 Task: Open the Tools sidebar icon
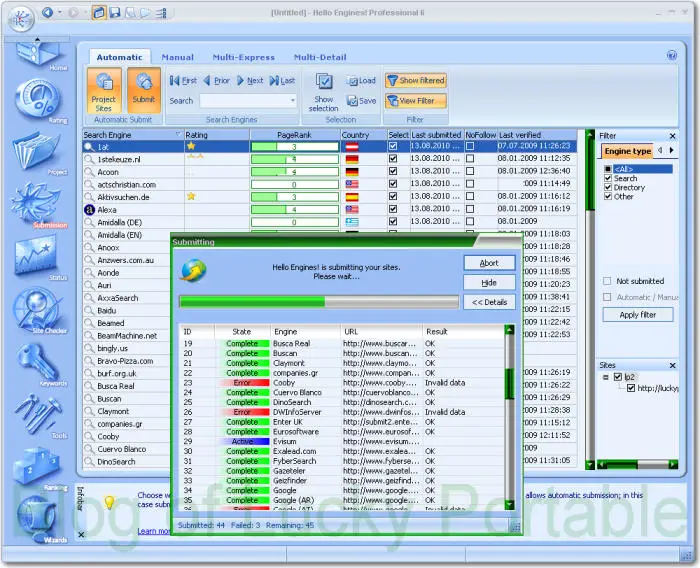(x=38, y=415)
